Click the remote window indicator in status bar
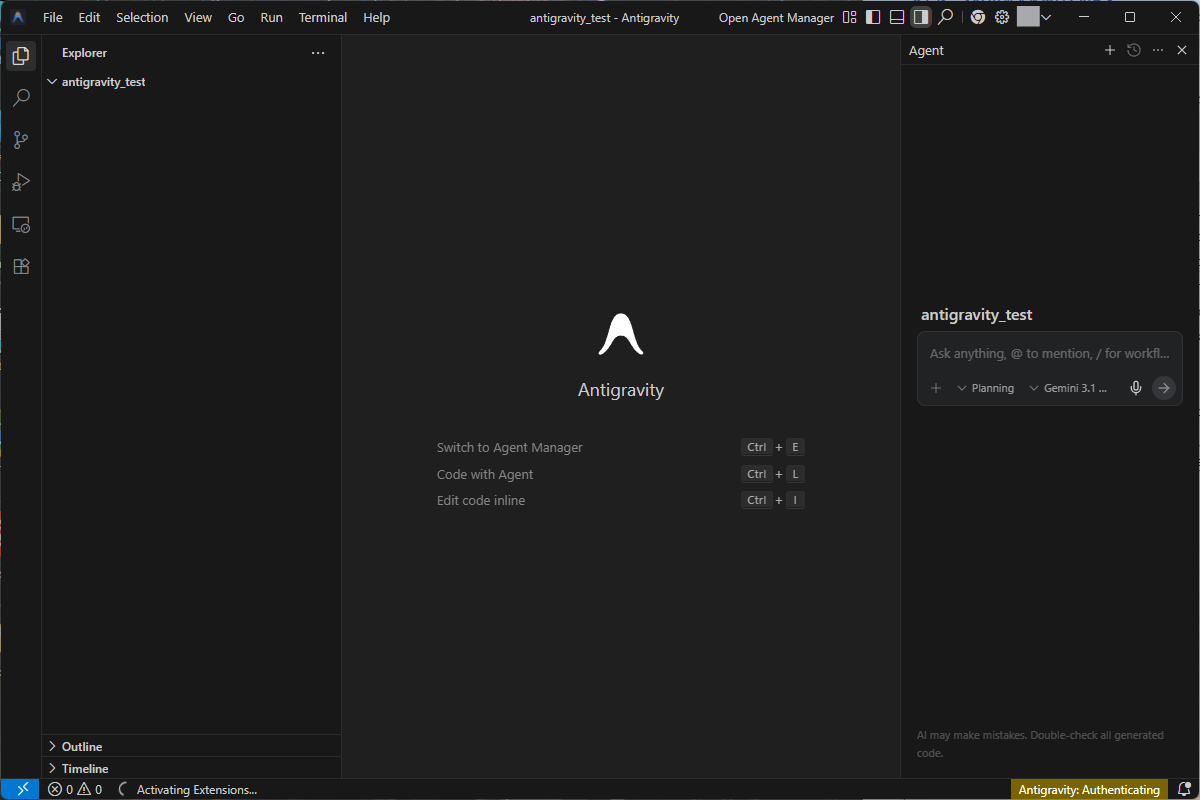The width and height of the screenshot is (1200, 800). [x=21, y=789]
